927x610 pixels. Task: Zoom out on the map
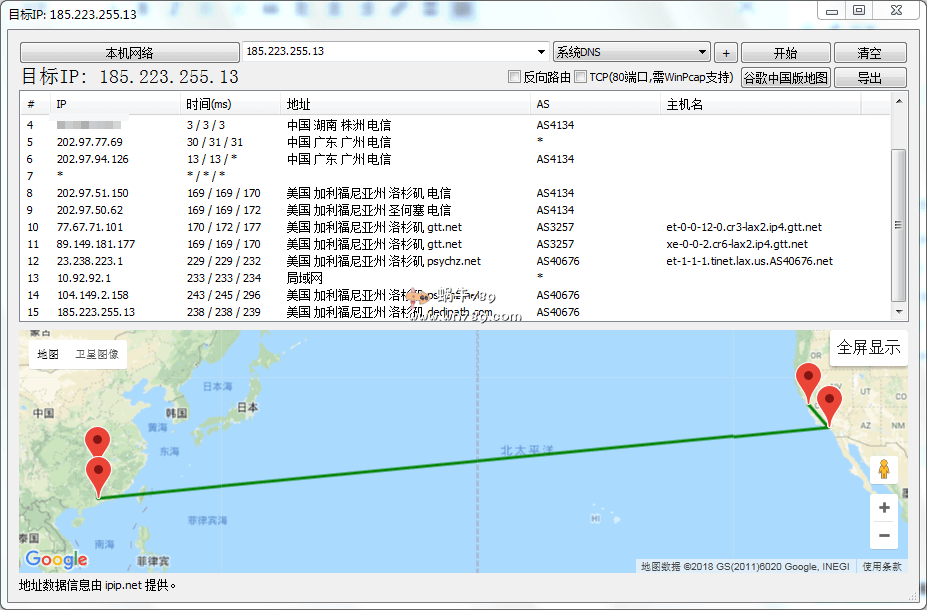pyautogui.click(x=884, y=536)
